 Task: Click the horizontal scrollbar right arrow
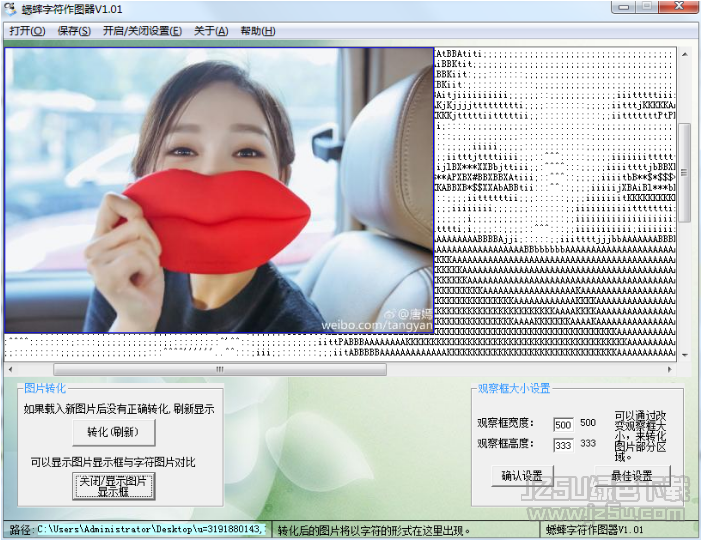click(670, 370)
